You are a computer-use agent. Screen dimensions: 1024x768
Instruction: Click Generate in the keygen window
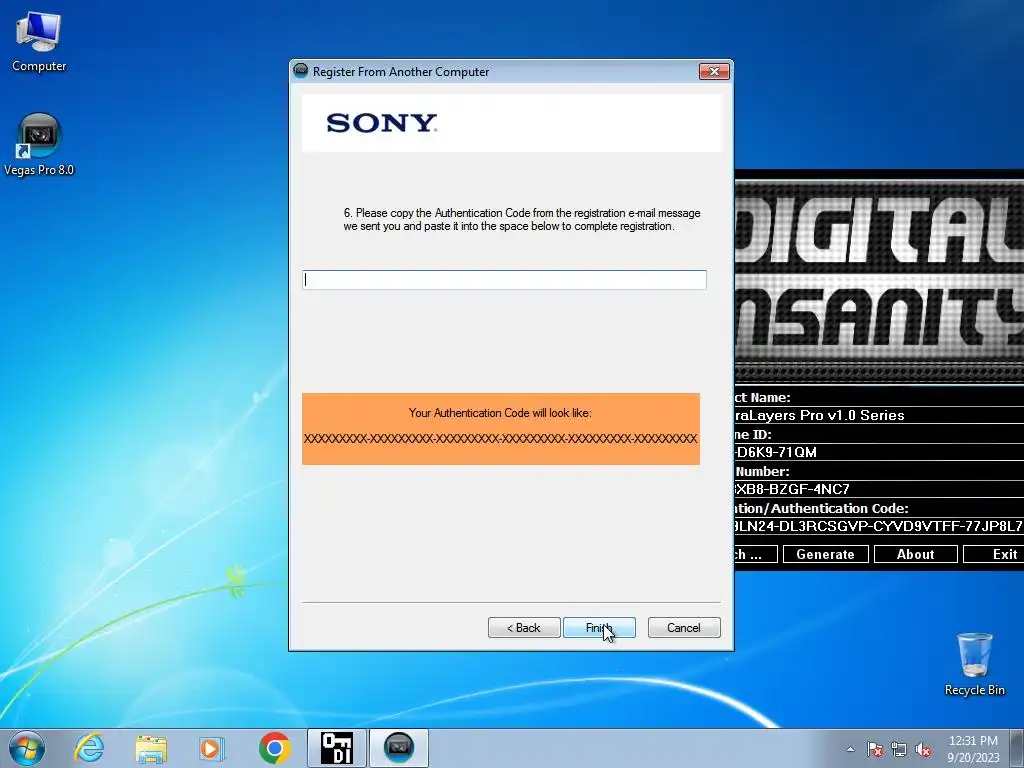[x=825, y=554]
